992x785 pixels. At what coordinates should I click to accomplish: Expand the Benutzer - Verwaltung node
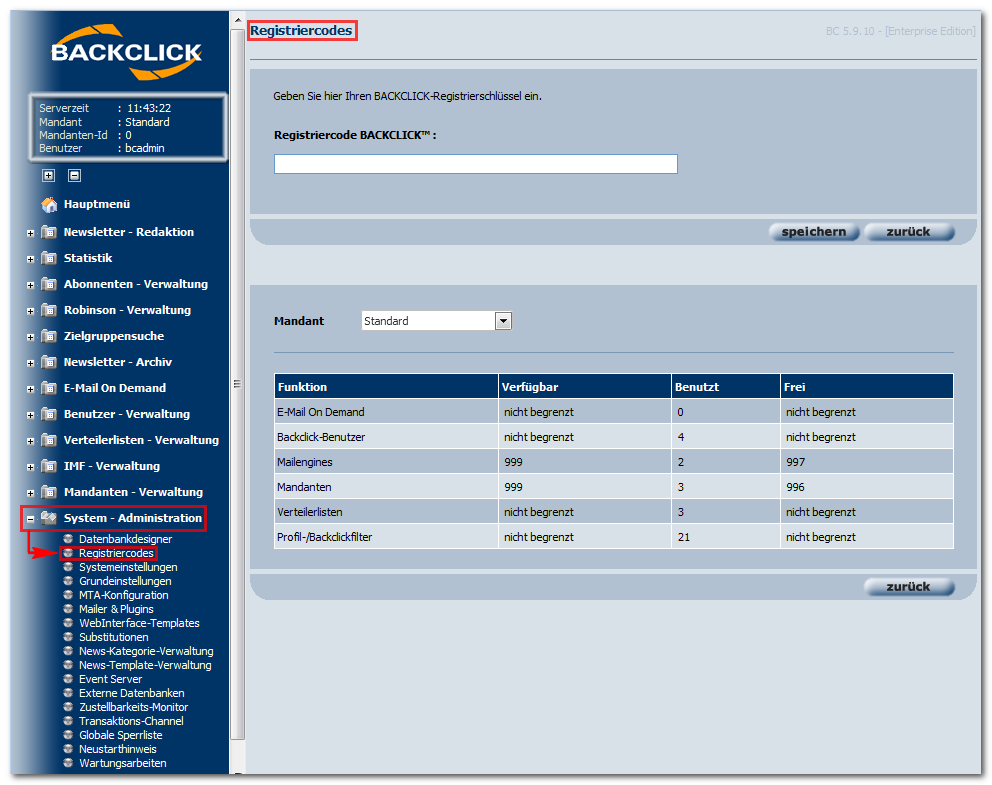tap(30, 415)
